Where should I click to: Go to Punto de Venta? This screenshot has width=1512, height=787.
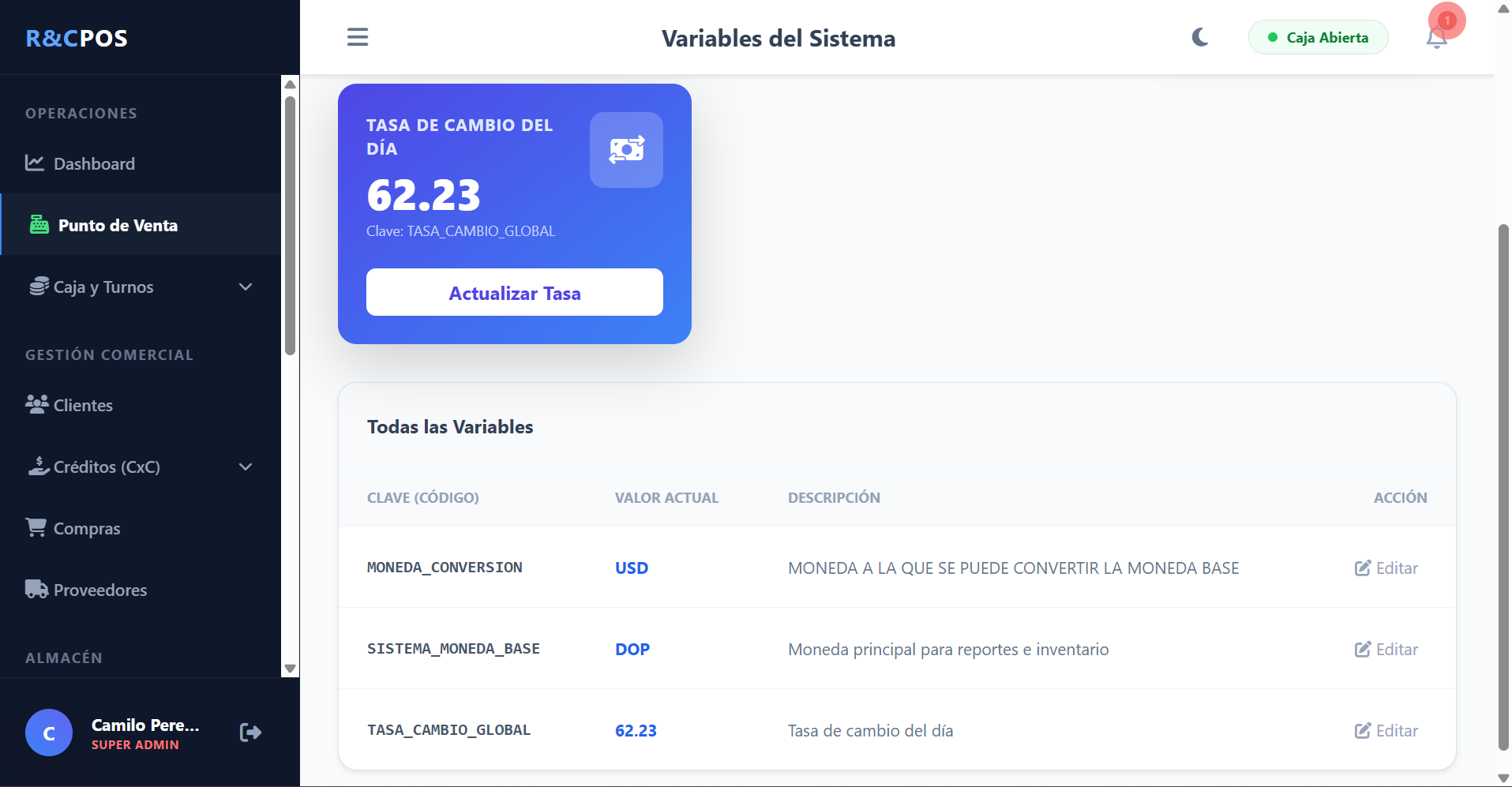141,225
